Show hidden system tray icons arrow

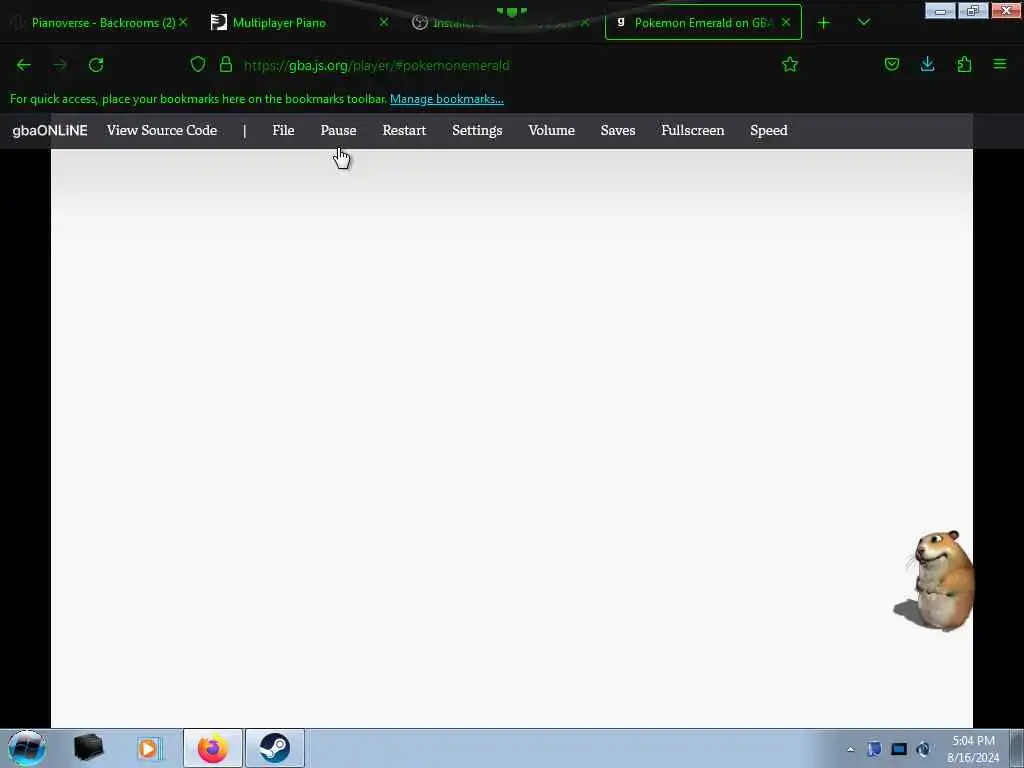pyautogui.click(x=850, y=750)
